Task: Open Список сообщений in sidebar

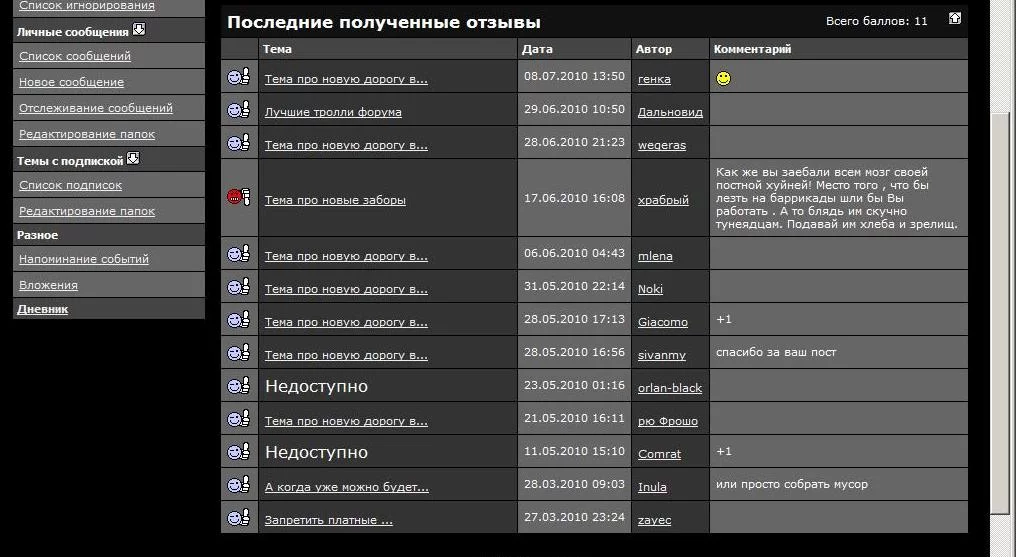Action: 75,56
